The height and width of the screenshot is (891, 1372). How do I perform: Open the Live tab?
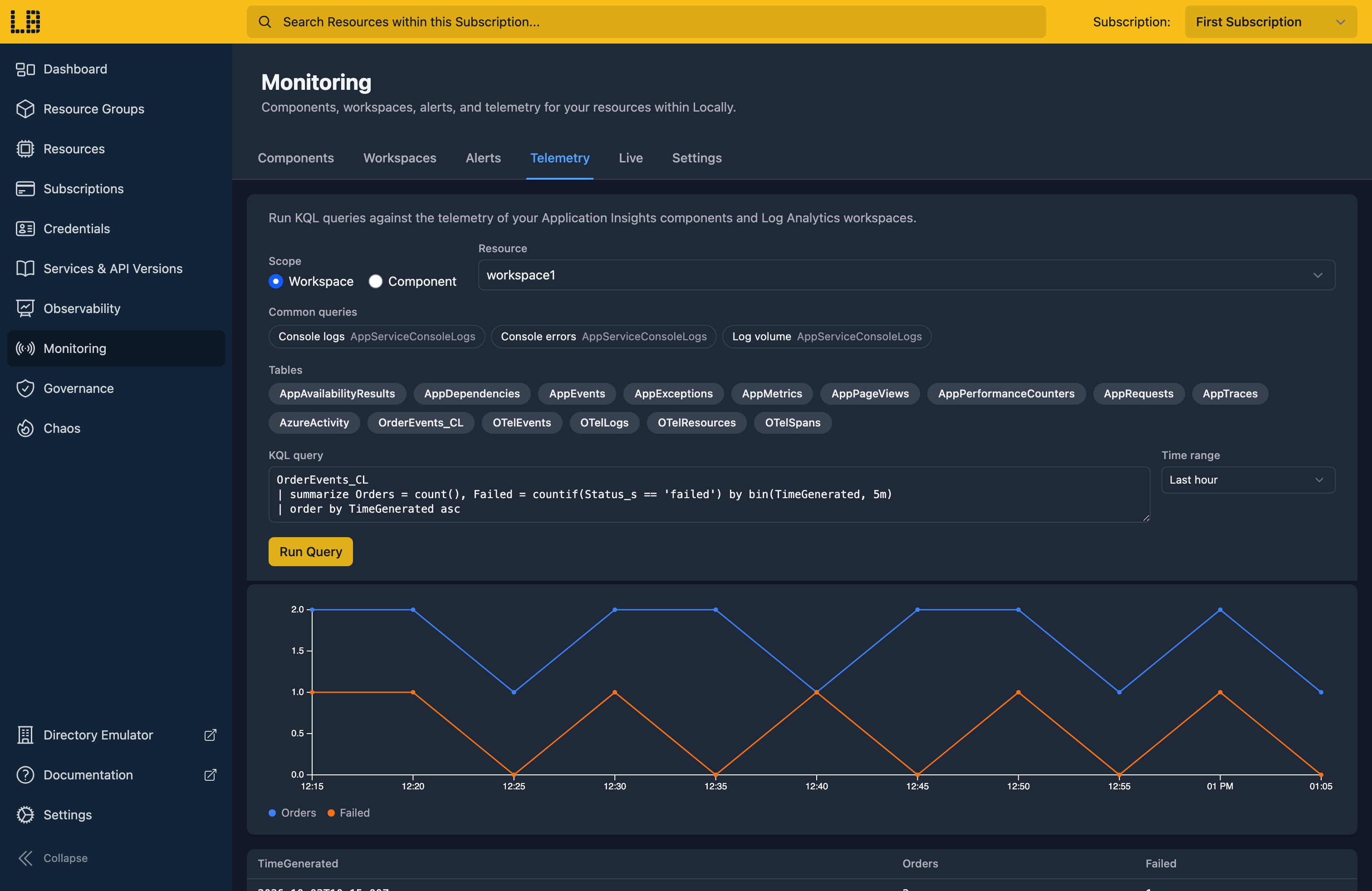(631, 158)
